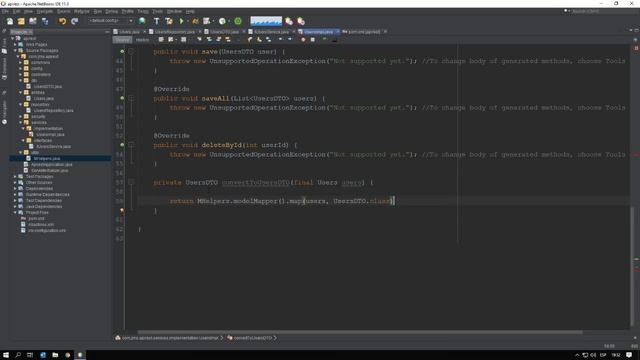Expand the Test Packages node
This screenshot has height=360, width=640.
click(15, 176)
